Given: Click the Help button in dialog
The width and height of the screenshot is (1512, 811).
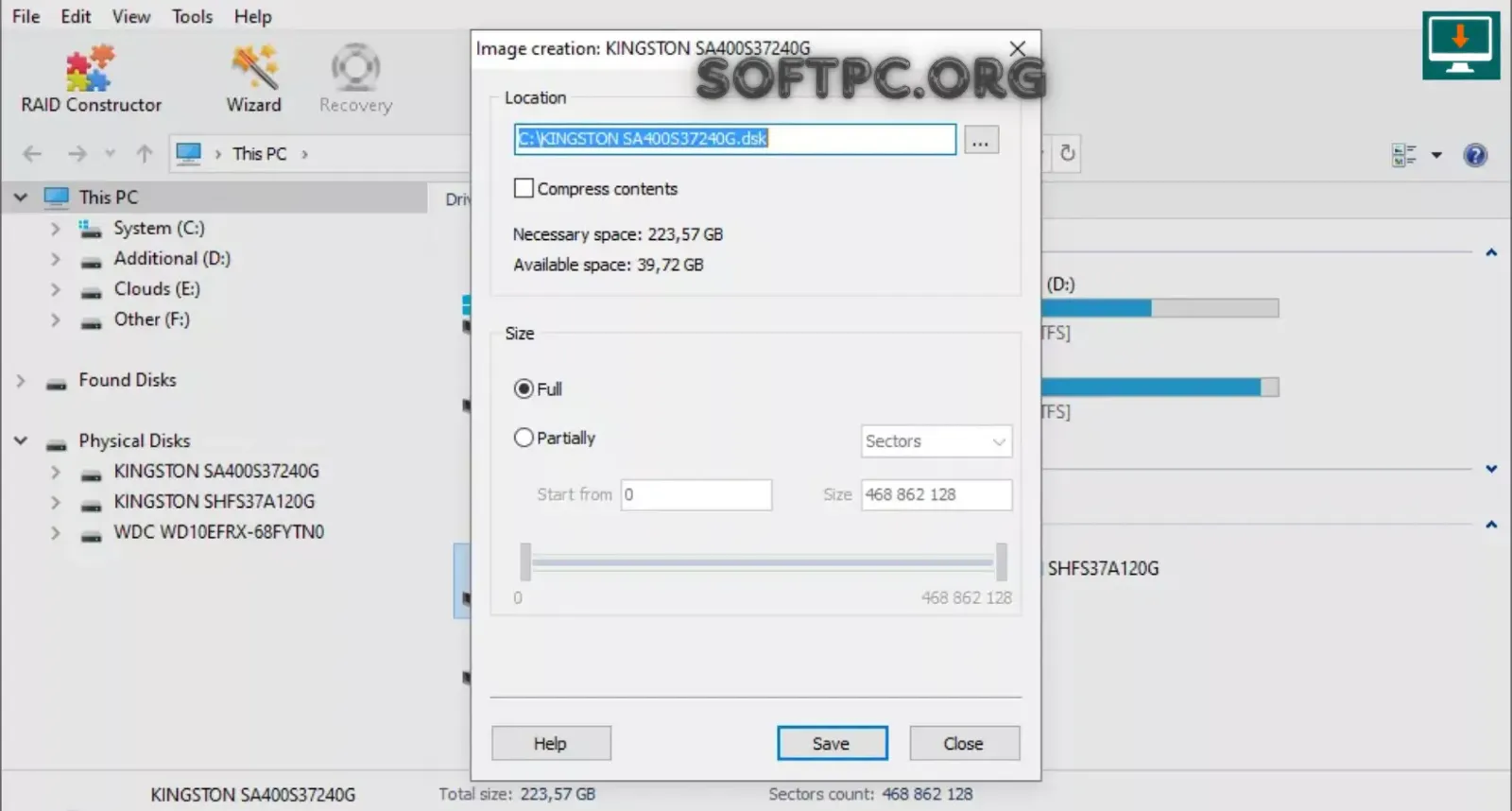Looking at the screenshot, I should [x=551, y=743].
